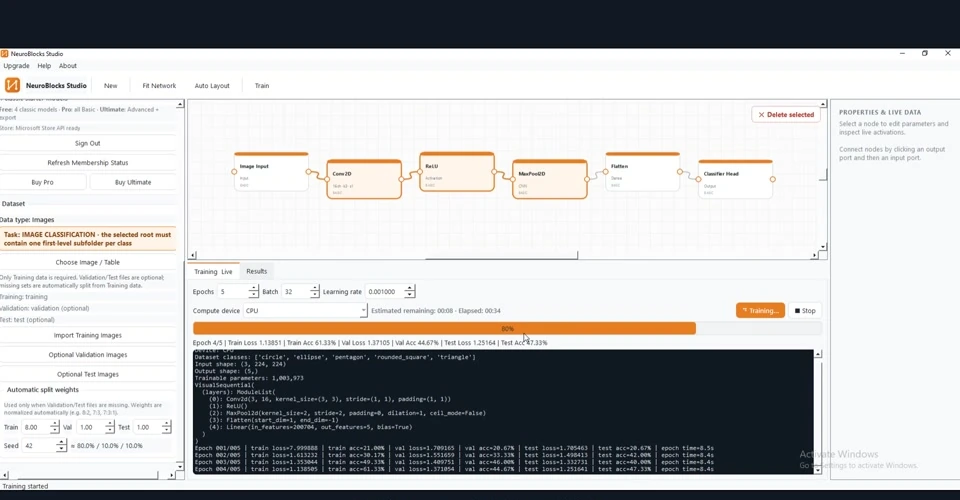This screenshot has width=960, height=500.
Task: Click the Val split weight field
Action: pos(91,427)
